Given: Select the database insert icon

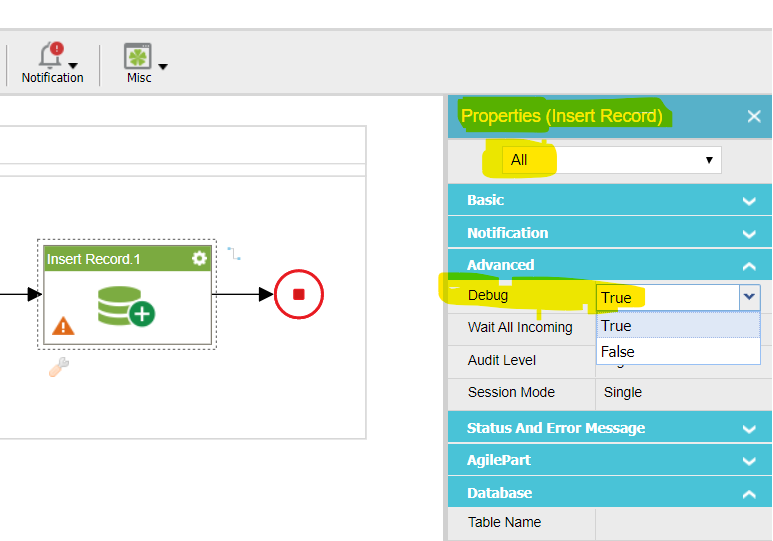Looking at the screenshot, I should pyautogui.click(x=126, y=307).
